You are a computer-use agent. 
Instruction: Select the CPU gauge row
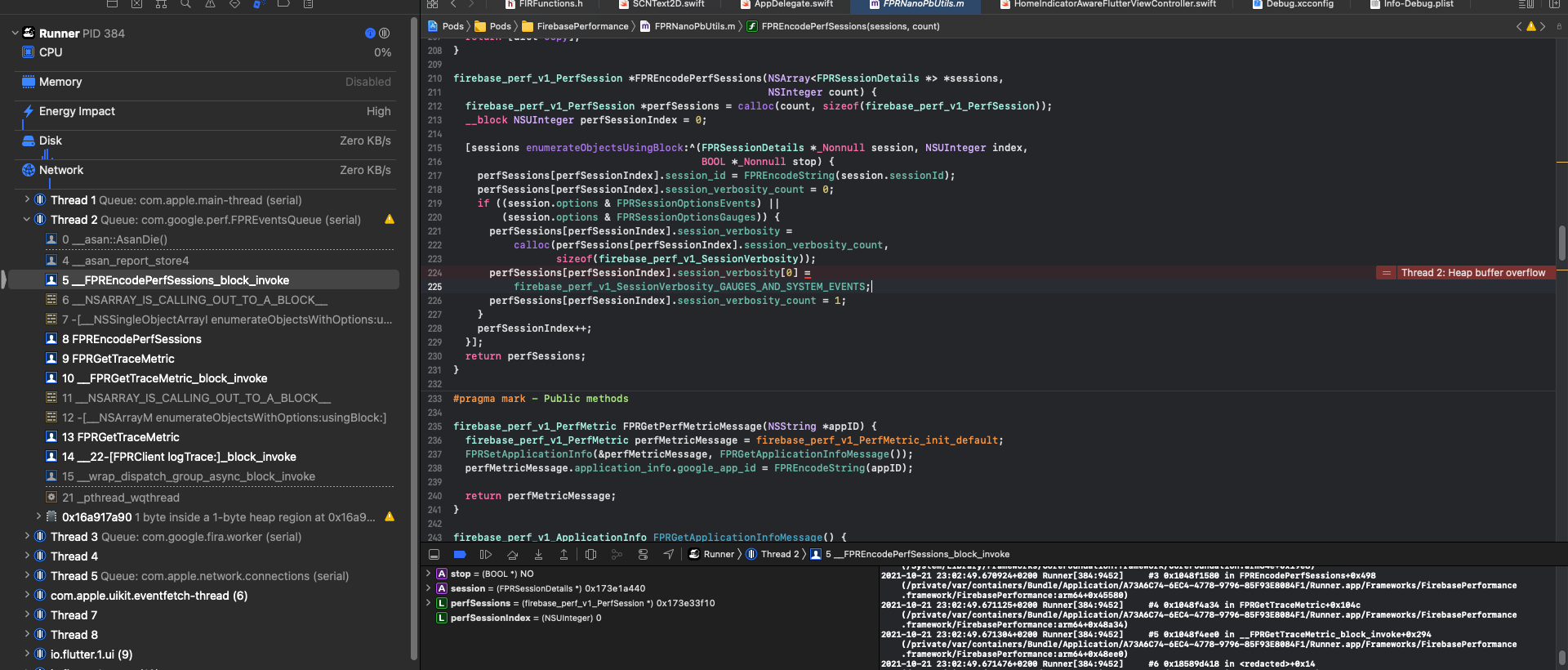pyautogui.click(x=207, y=52)
